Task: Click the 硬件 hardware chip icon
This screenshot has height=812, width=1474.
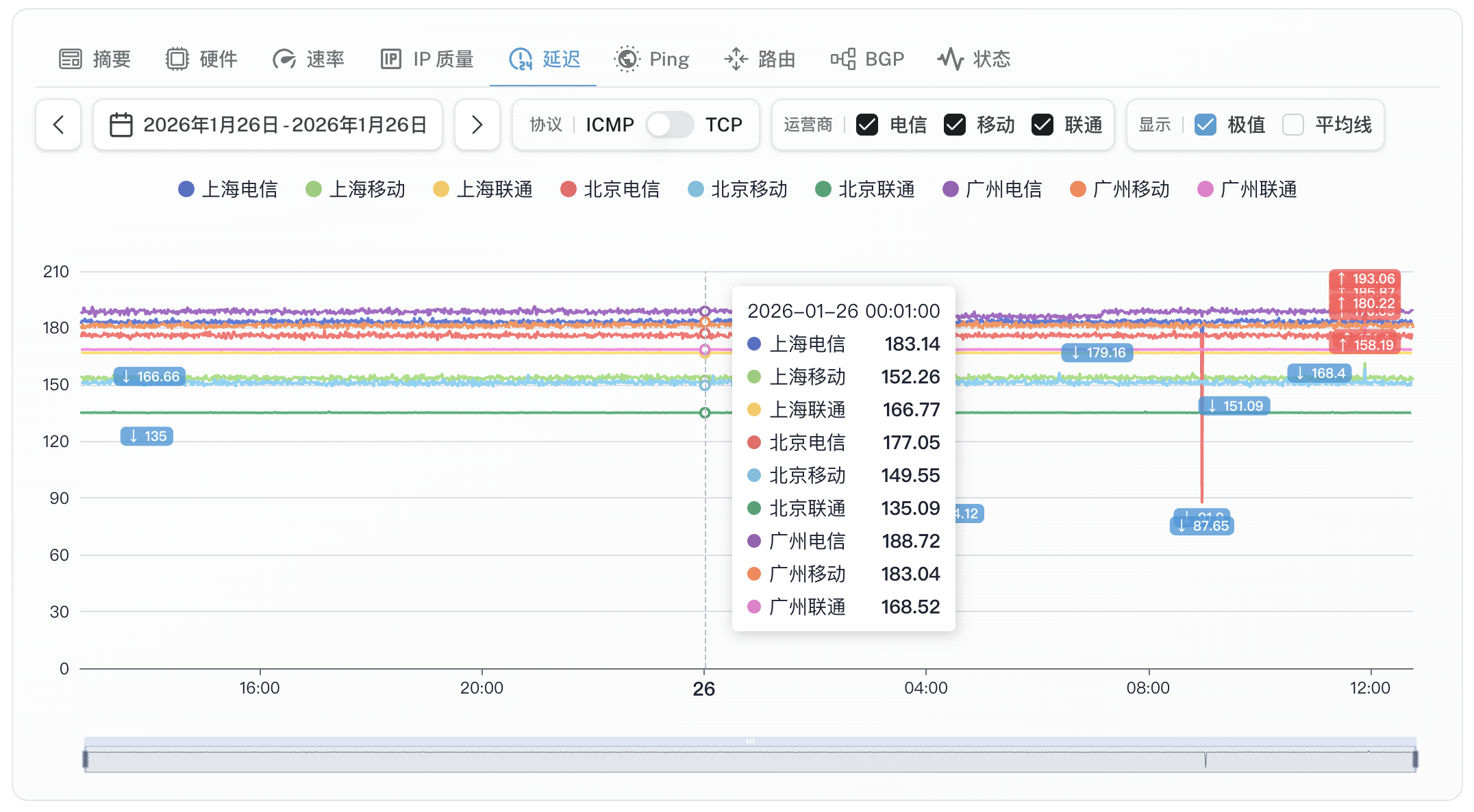Action: [177, 60]
